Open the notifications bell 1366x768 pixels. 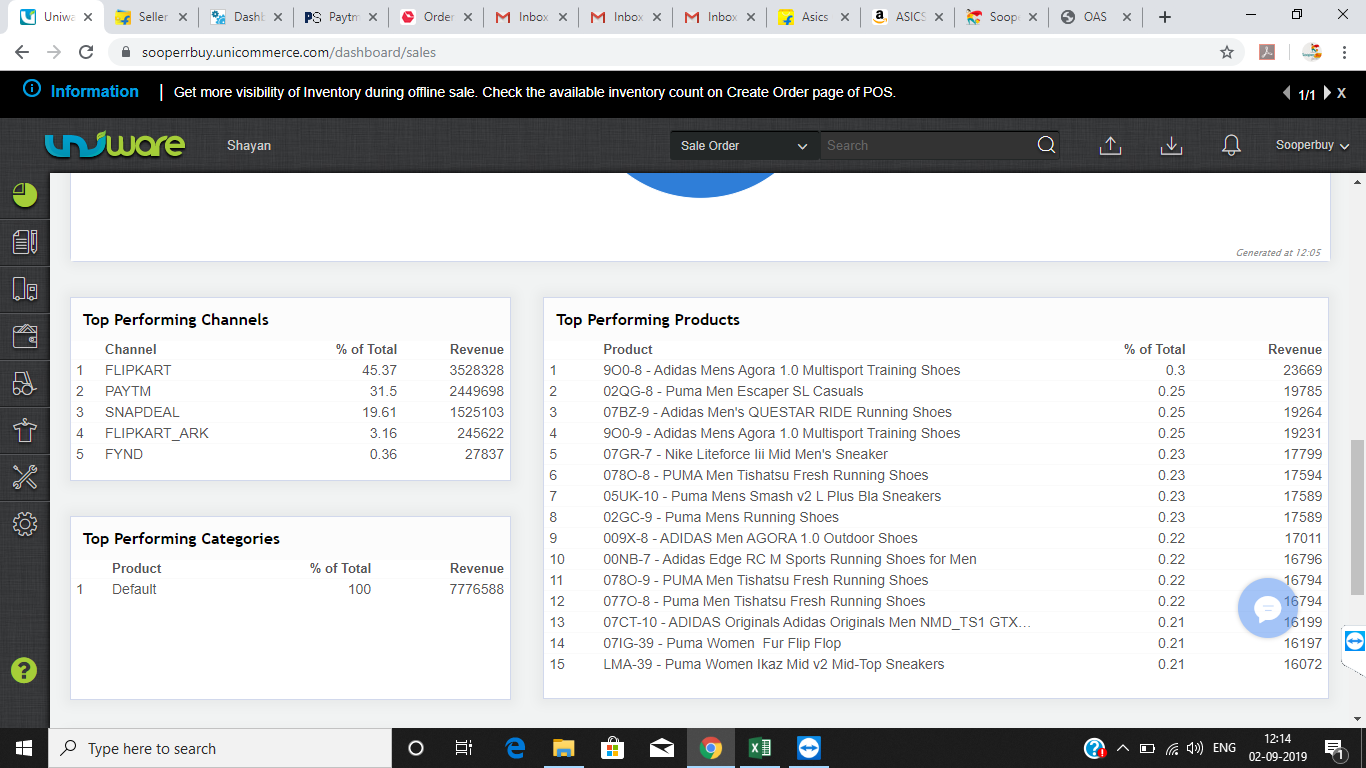[1231, 146]
